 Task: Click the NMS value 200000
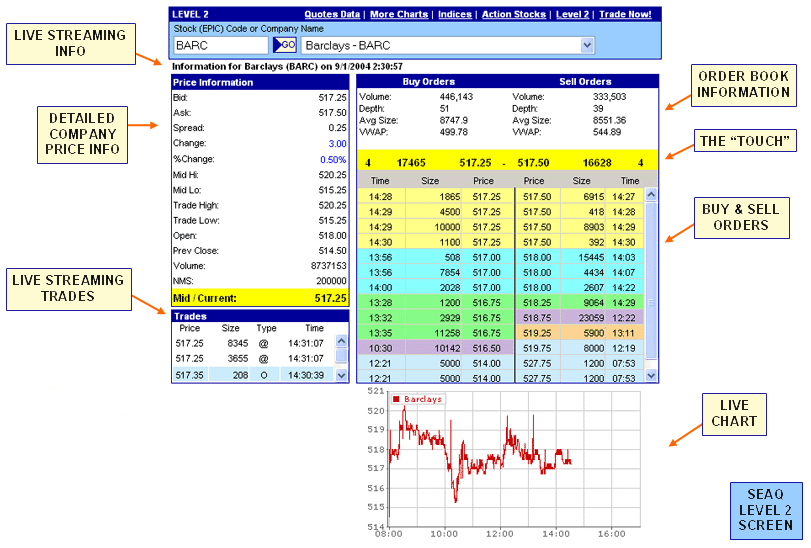(332, 281)
